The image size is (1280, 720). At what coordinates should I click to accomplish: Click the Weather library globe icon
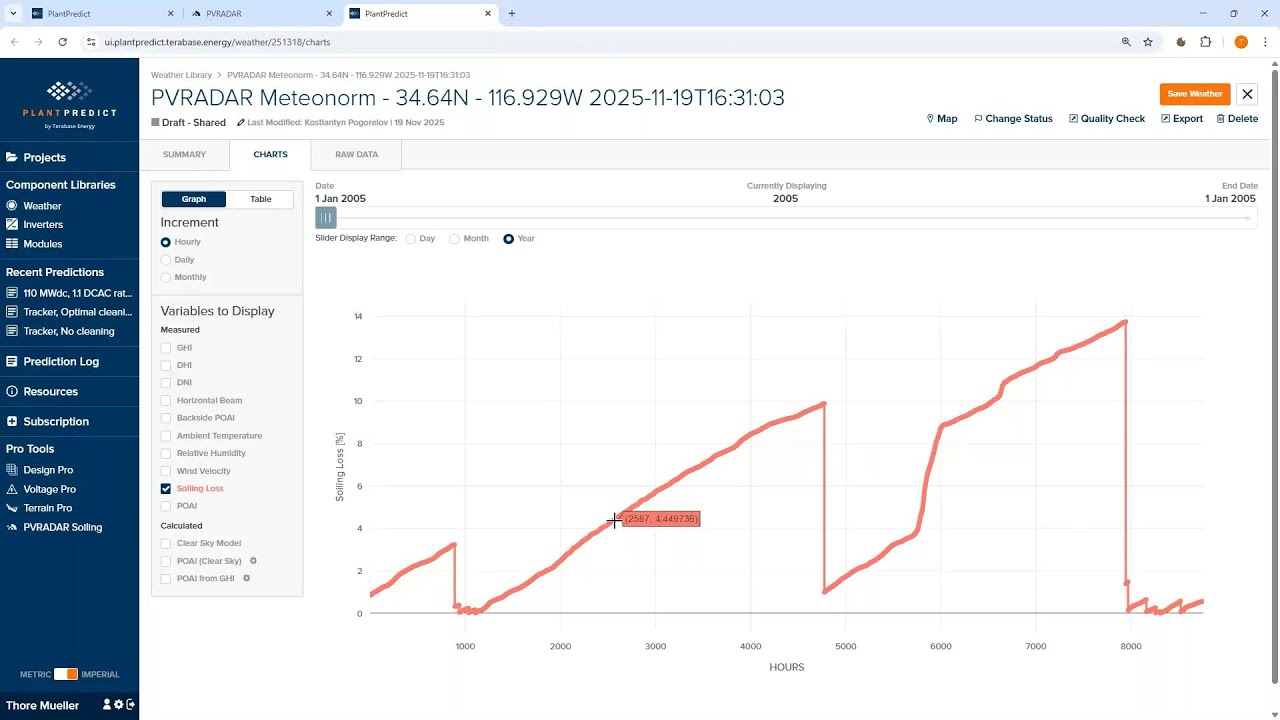click(x=12, y=205)
